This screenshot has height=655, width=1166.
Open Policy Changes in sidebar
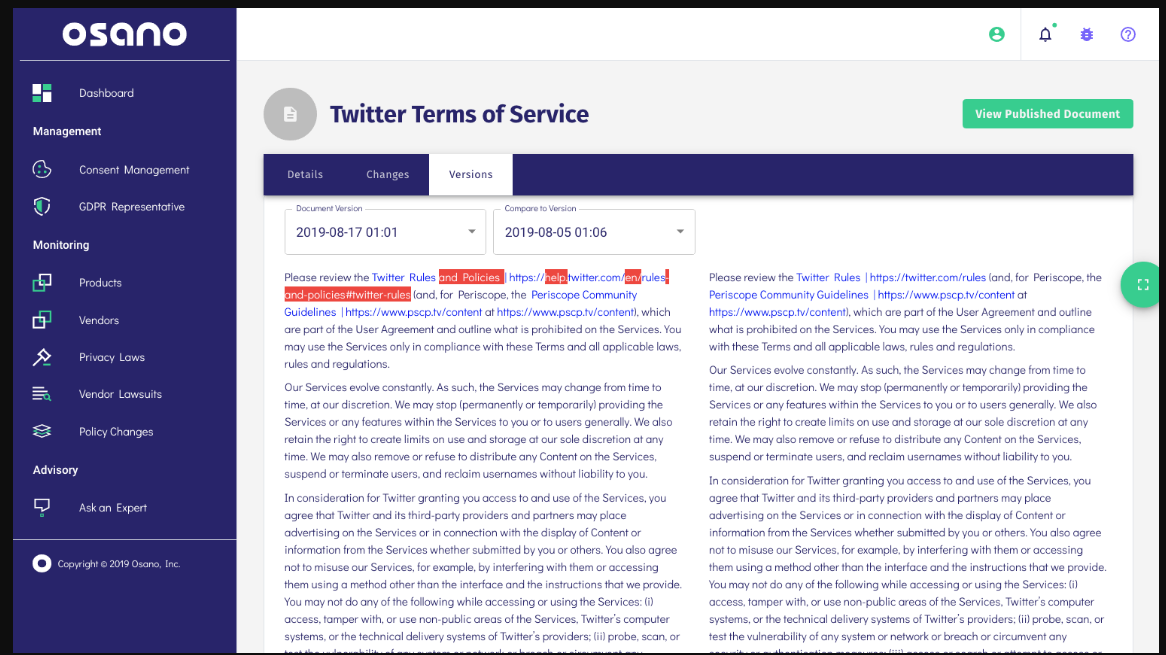[116, 432]
